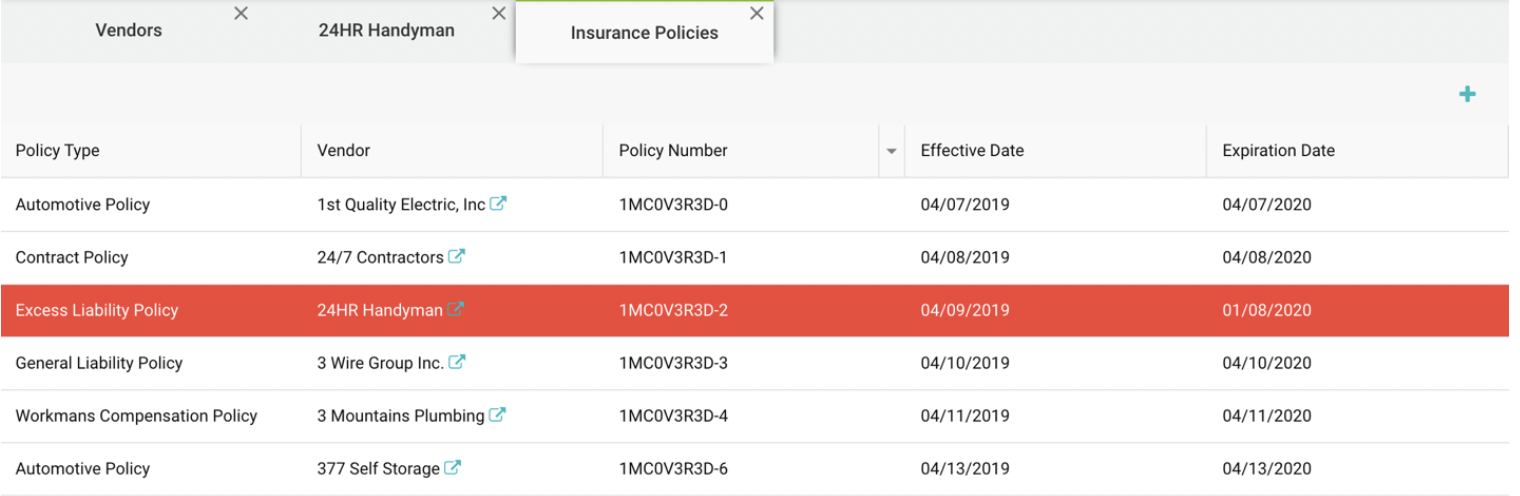Image resolution: width=1520 pixels, height=496 pixels.
Task: Open external link icon beside 3 Wire Group Inc.
Action: coord(457,362)
